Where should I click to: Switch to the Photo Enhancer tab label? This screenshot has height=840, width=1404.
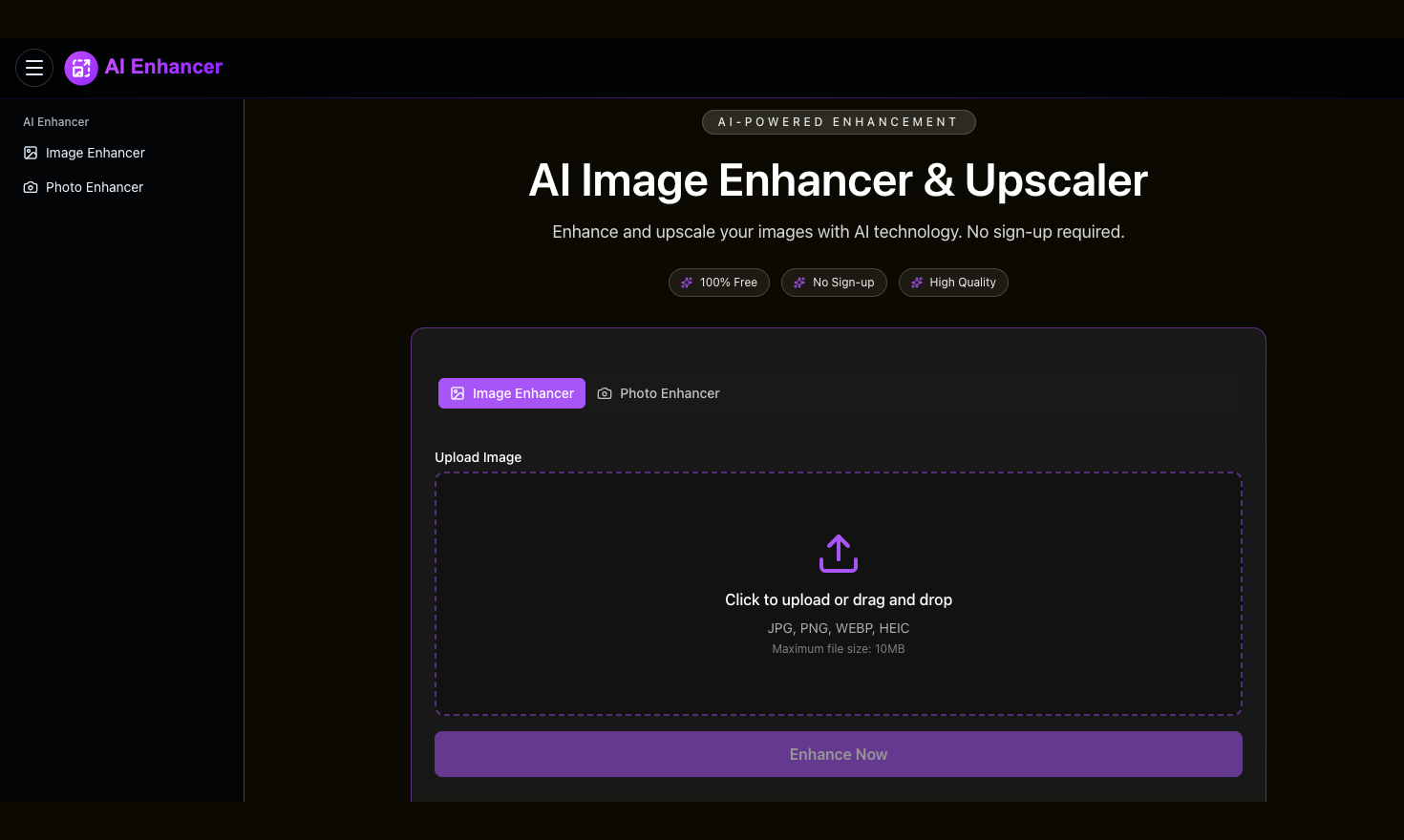pyautogui.click(x=670, y=393)
